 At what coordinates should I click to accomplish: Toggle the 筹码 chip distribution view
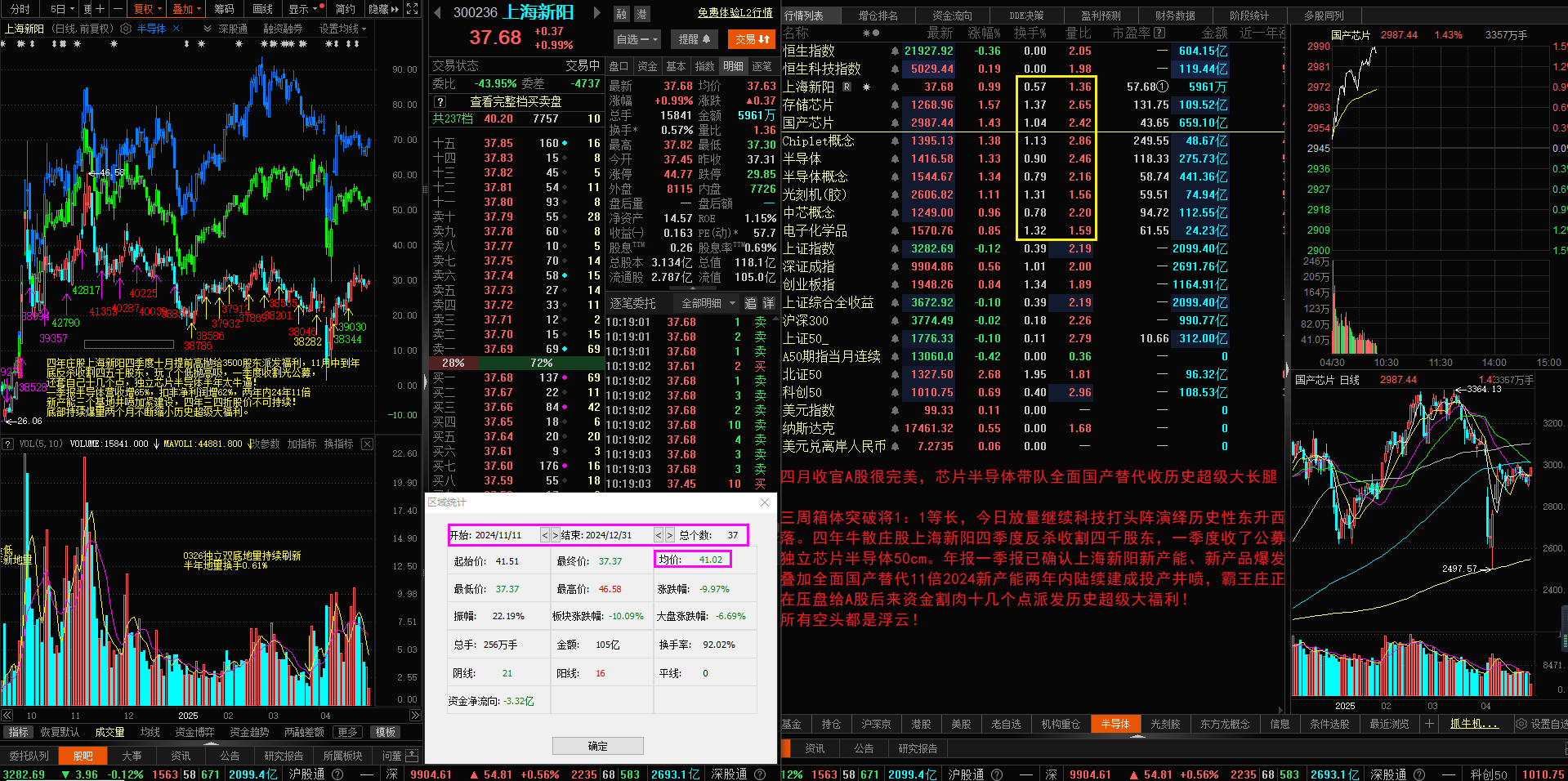(224, 9)
